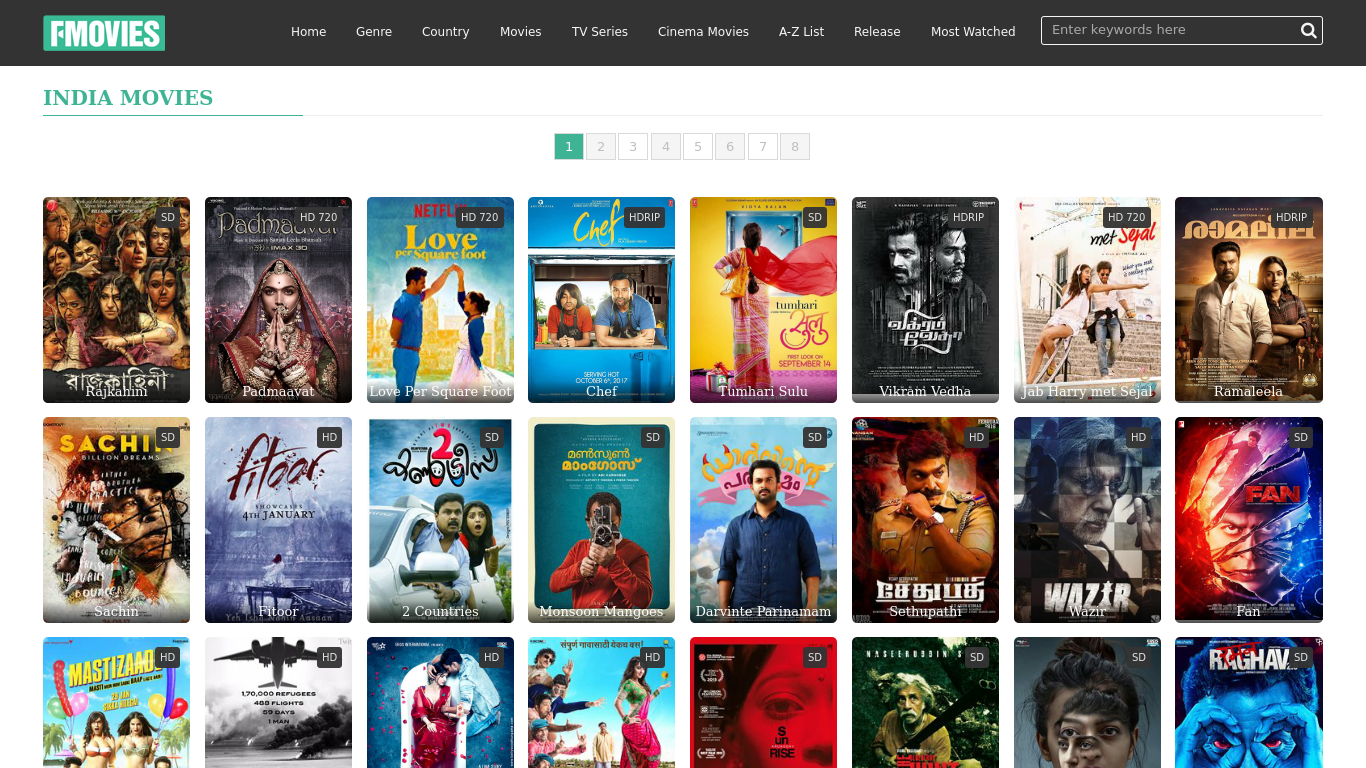Screen dimensions: 1366x768
Task: Open the Raghav blue-face movie poster
Action: [1249, 703]
